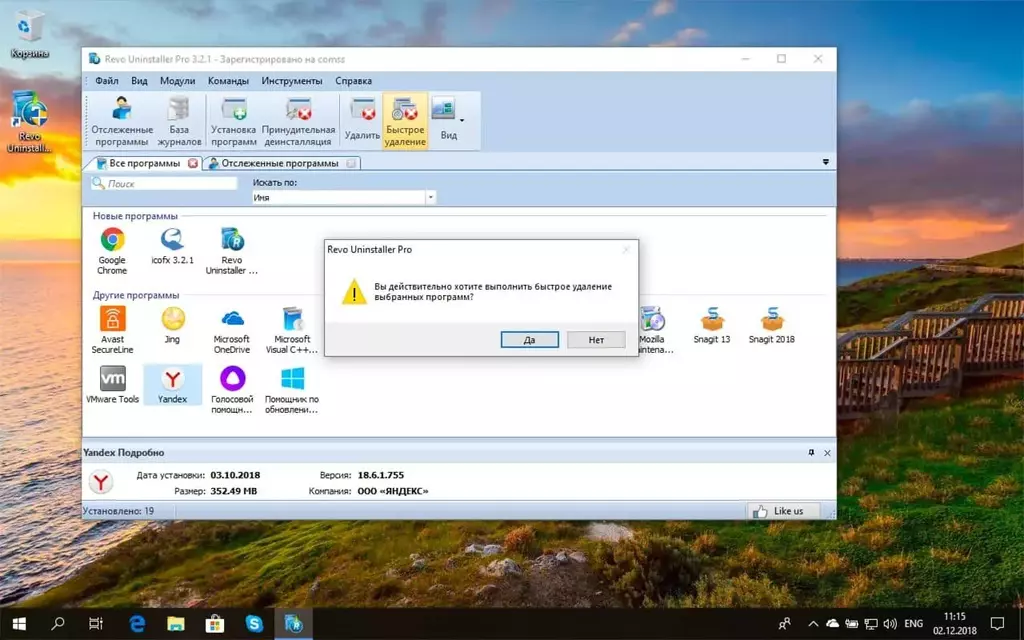Viewport: 1024px width, 640px height.
Task: Open Отслеженные программы toolbar module
Action: (122, 121)
